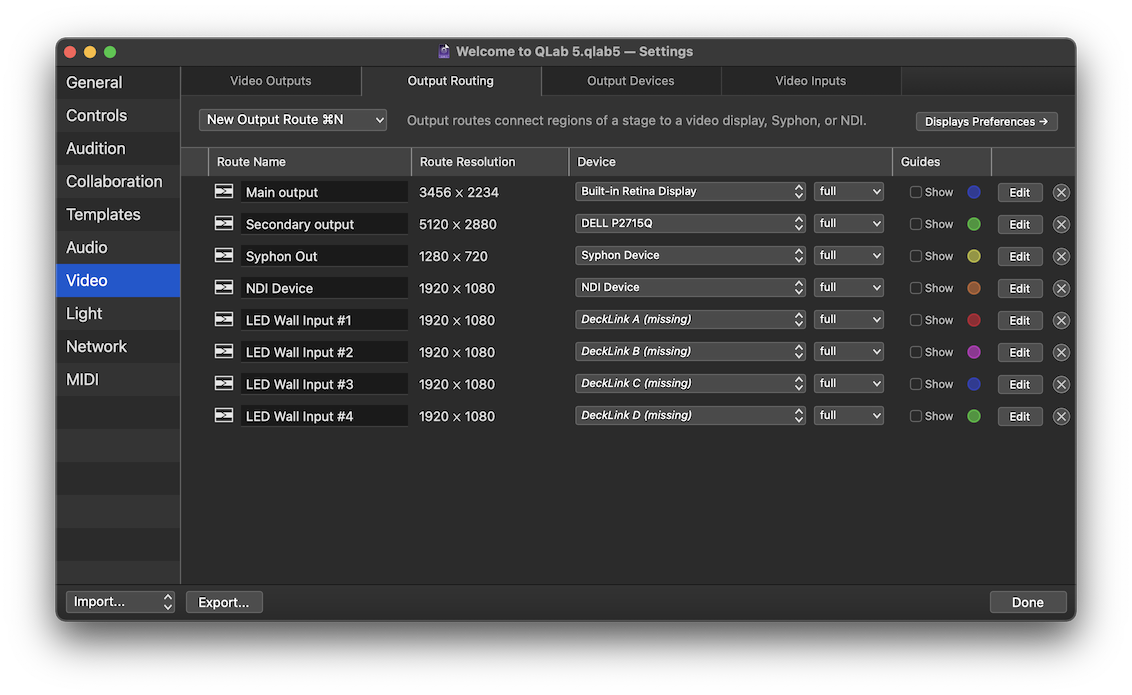The height and width of the screenshot is (695, 1132).
Task: Click the Export button at the bottom
Action: tap(224, 601)
